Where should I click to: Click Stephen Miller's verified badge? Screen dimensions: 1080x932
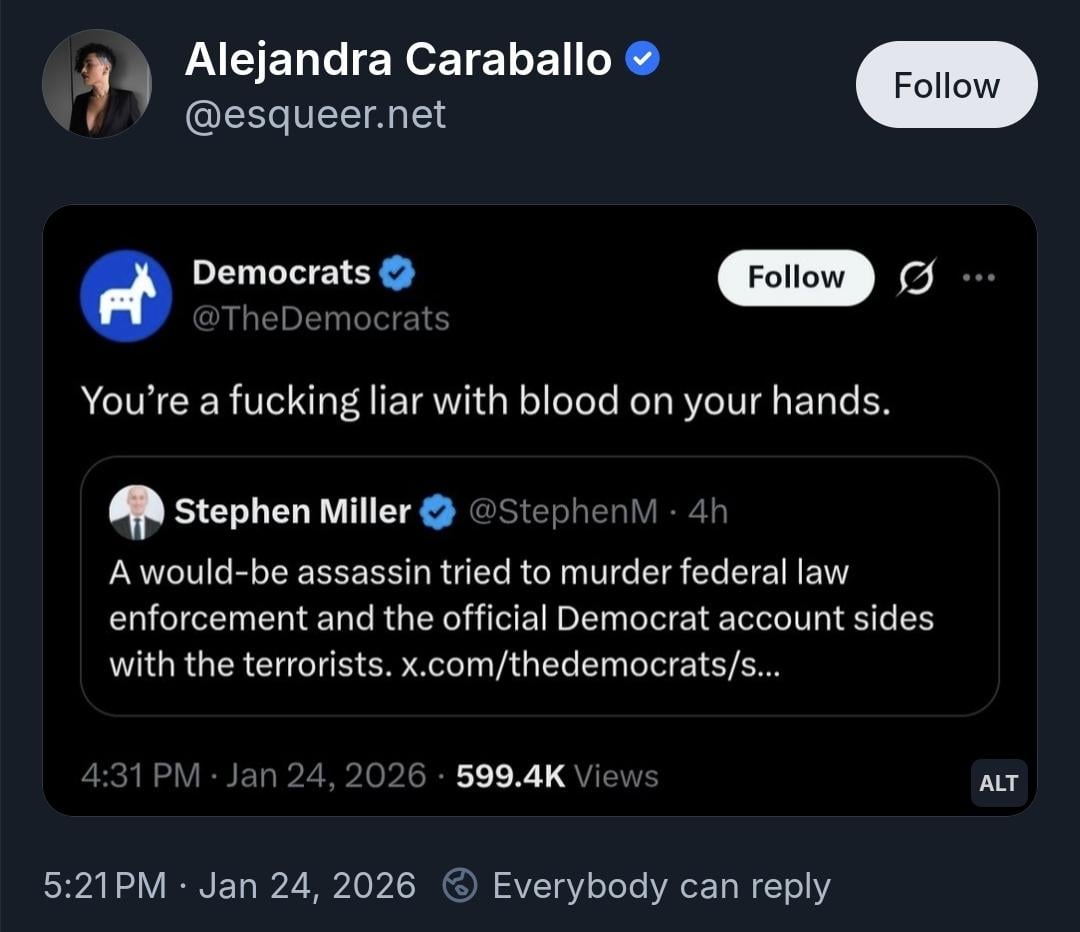click(437, 512)
